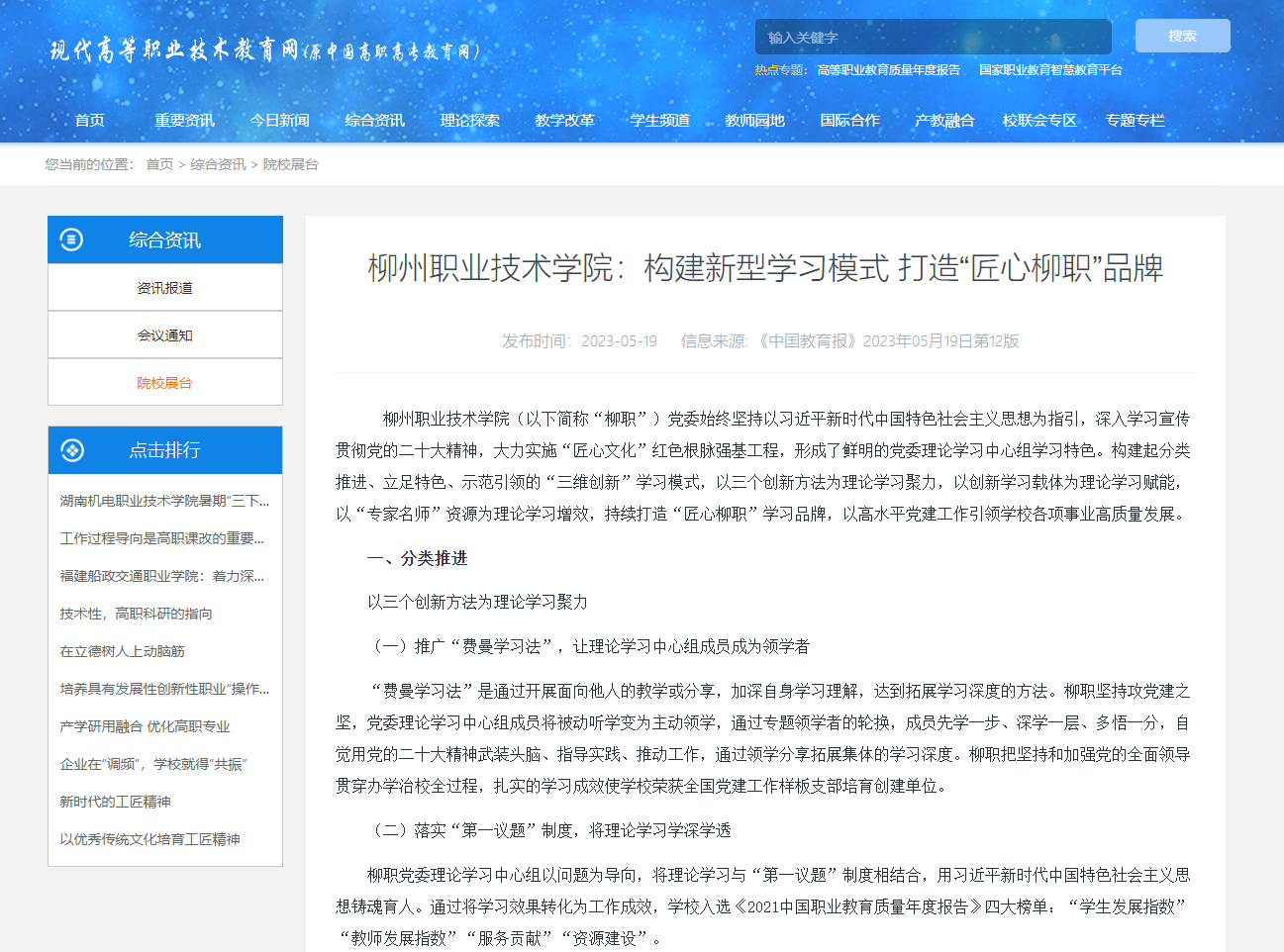
Task: Select the highlighted 院校展台 sidebar item
Action: [x=165, y=383]
